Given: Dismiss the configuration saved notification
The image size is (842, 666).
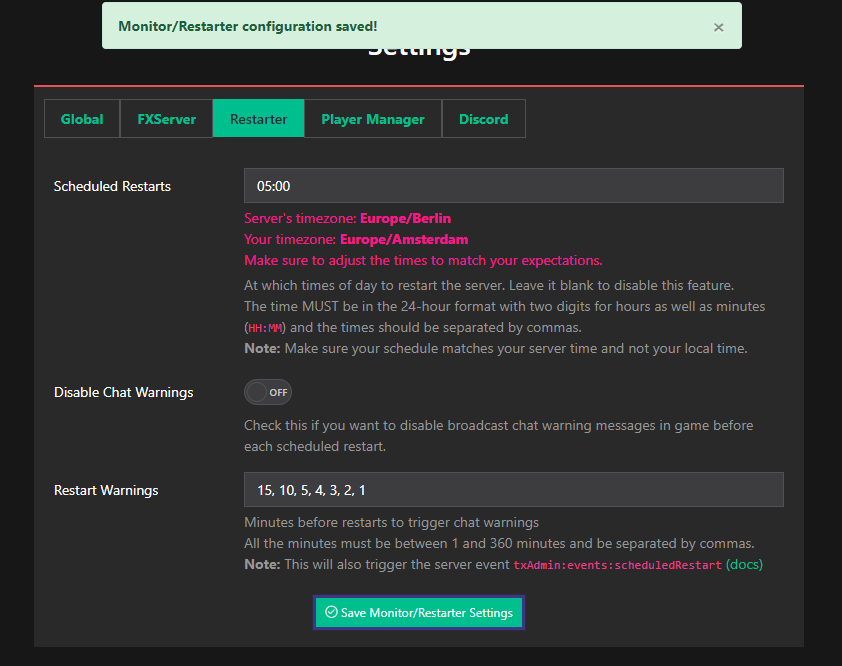Looking at the screenshot, I should (718, 27).
